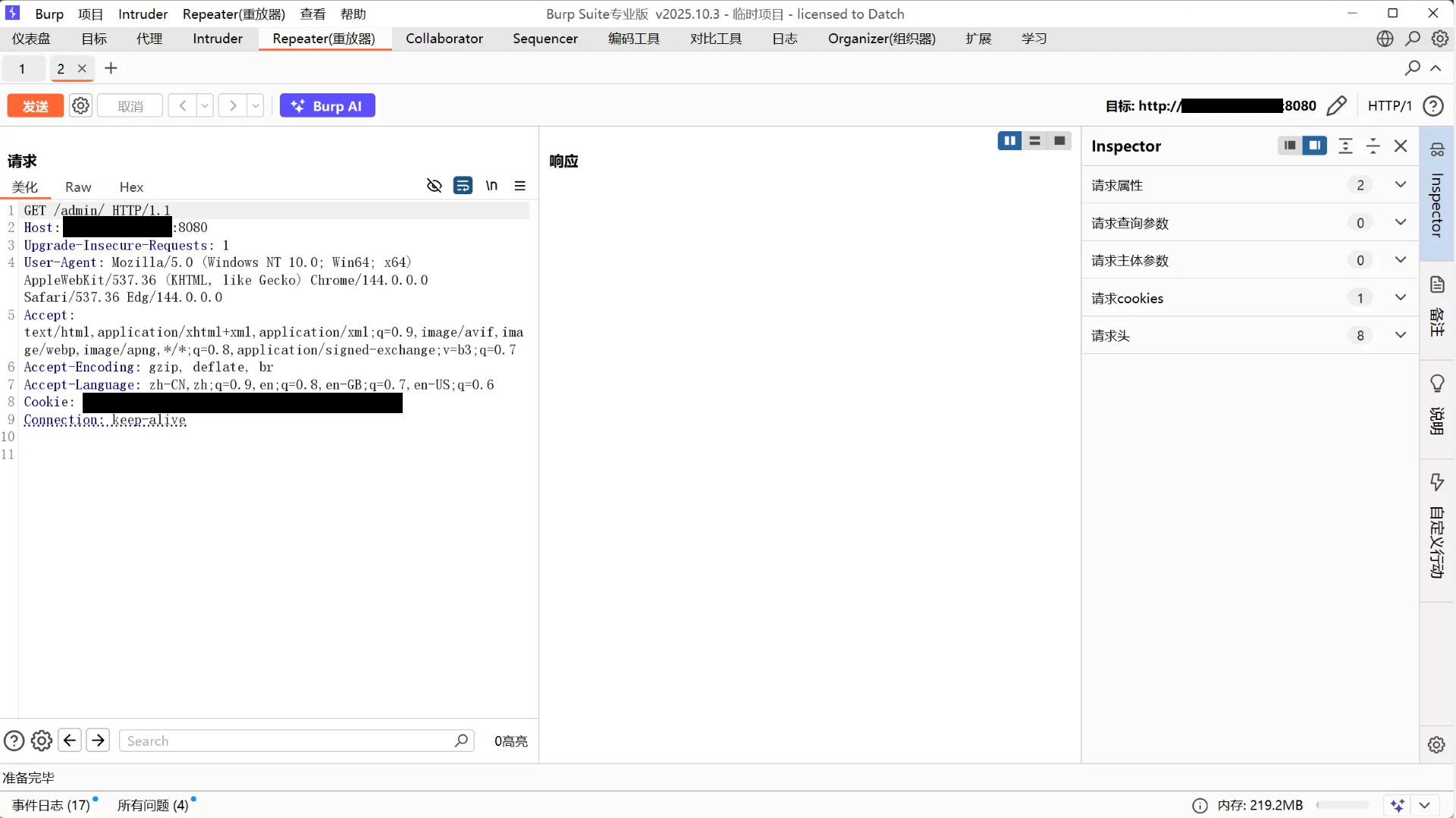Focus the request Search input field
This screenshot has width=1456, height=818.
297,741
